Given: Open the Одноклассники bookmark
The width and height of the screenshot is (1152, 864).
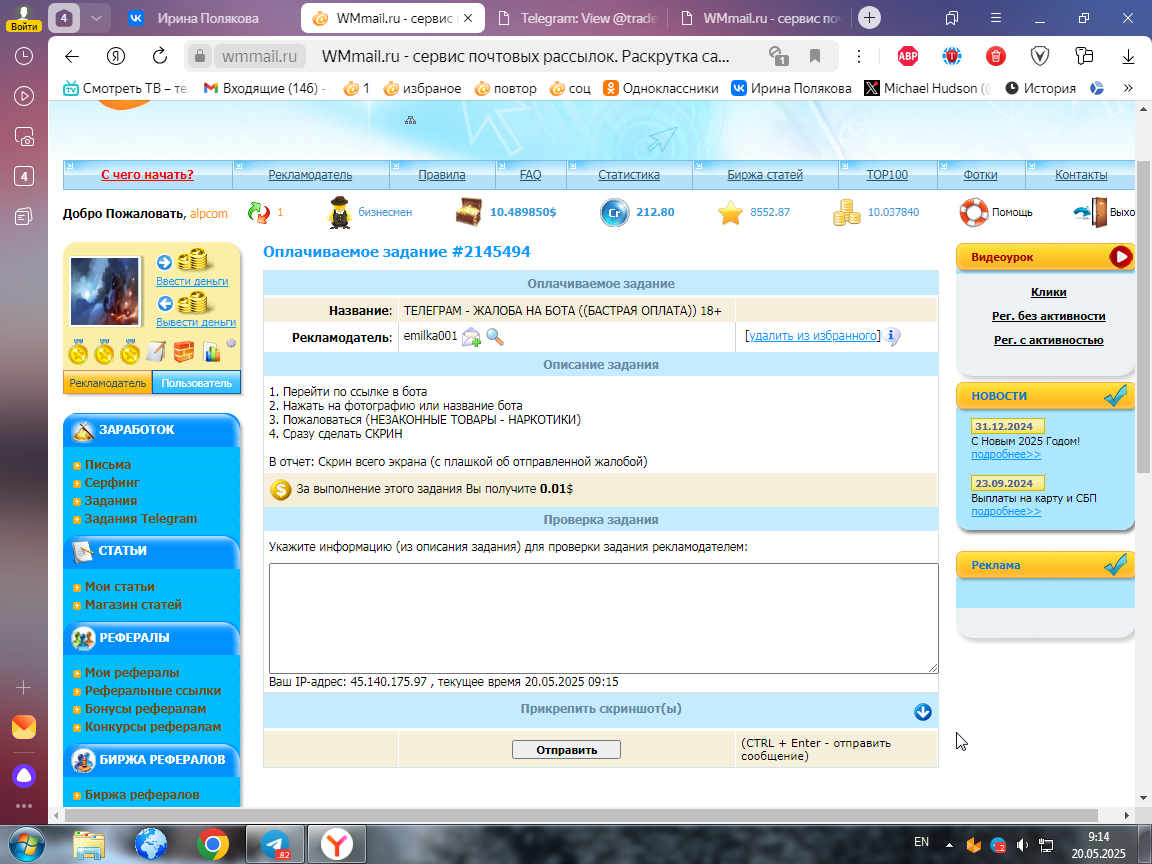Looking at the screenshot, I should (660, 88).
